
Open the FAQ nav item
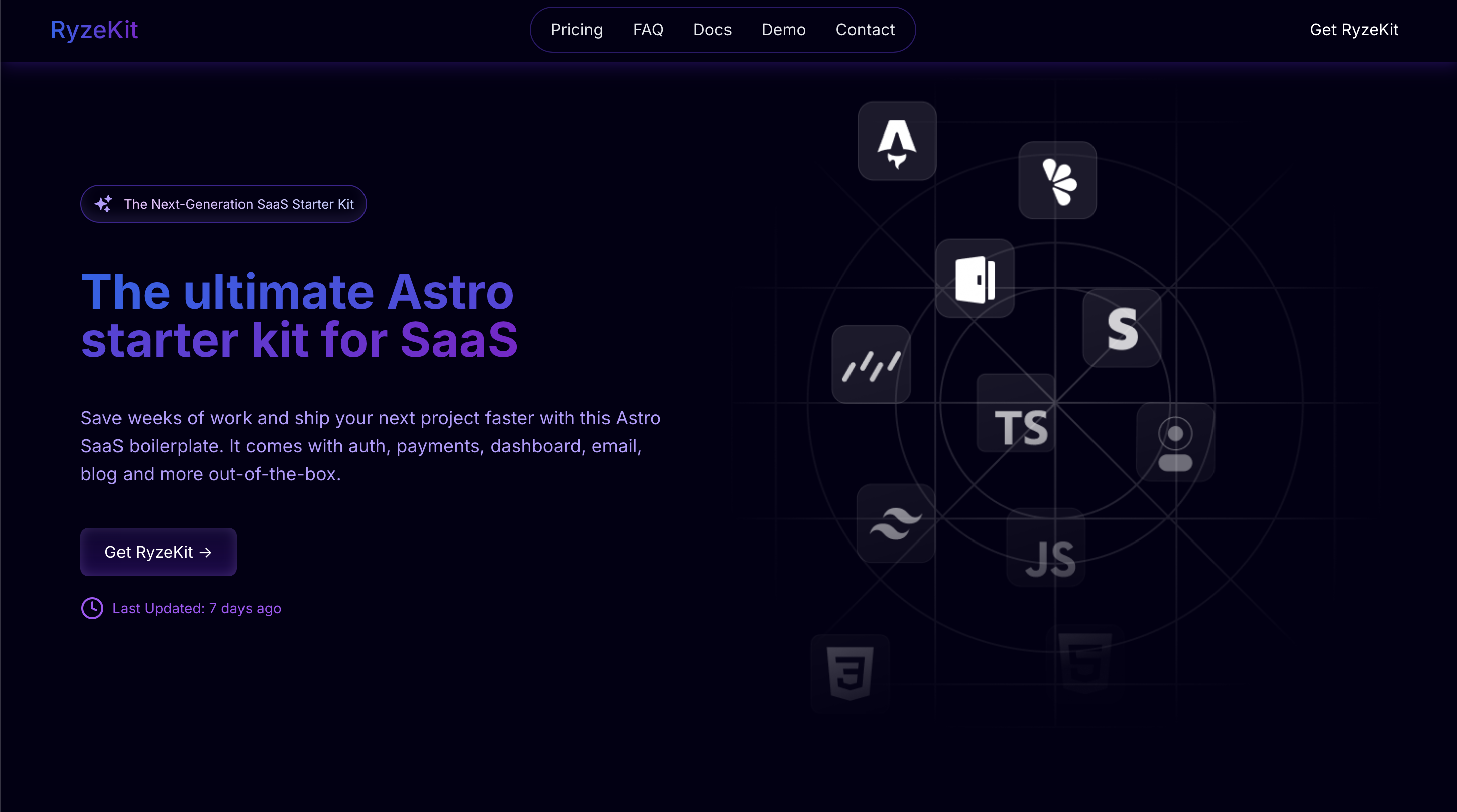coord(648,30)
